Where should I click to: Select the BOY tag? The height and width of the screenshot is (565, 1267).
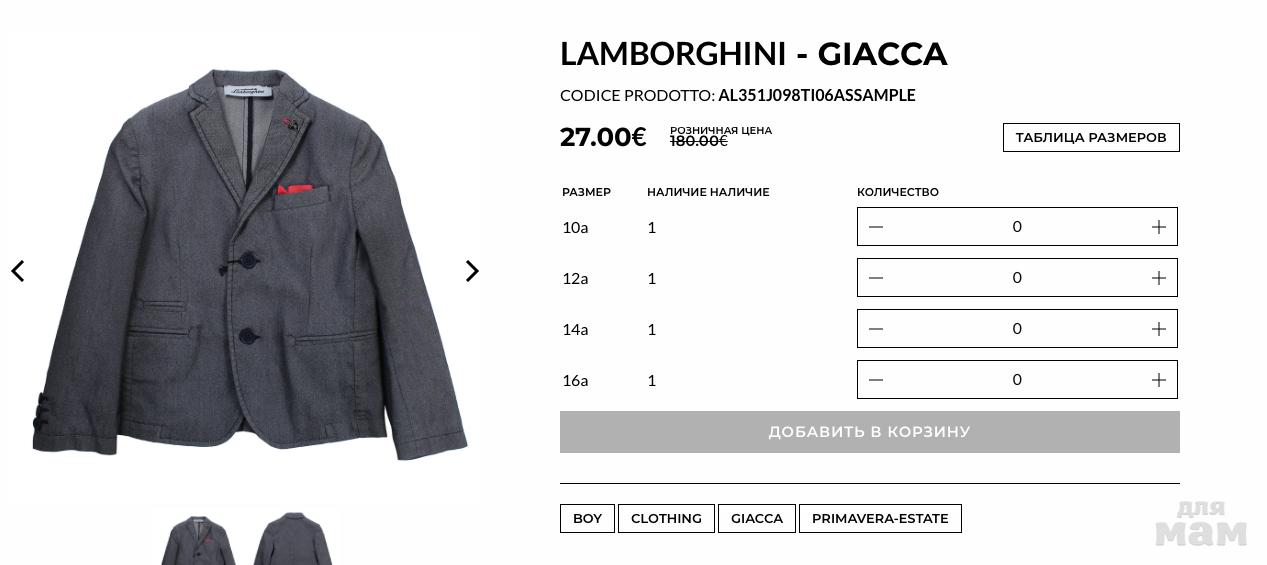[x=587, y=519]
